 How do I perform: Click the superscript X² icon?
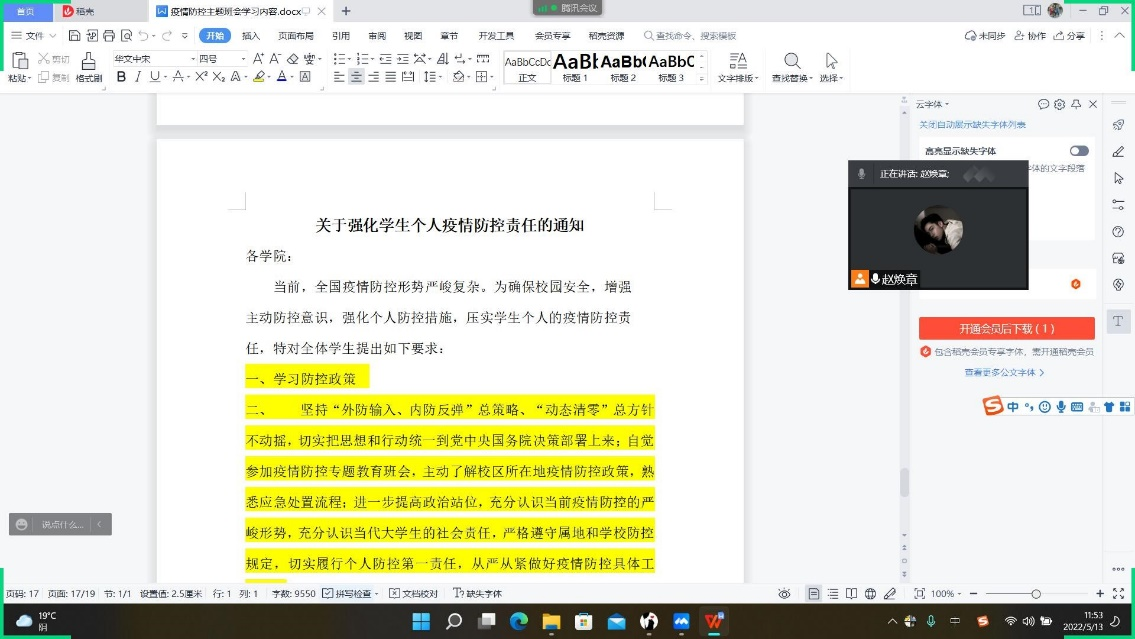pyautogui.click(x=202, y=77)
